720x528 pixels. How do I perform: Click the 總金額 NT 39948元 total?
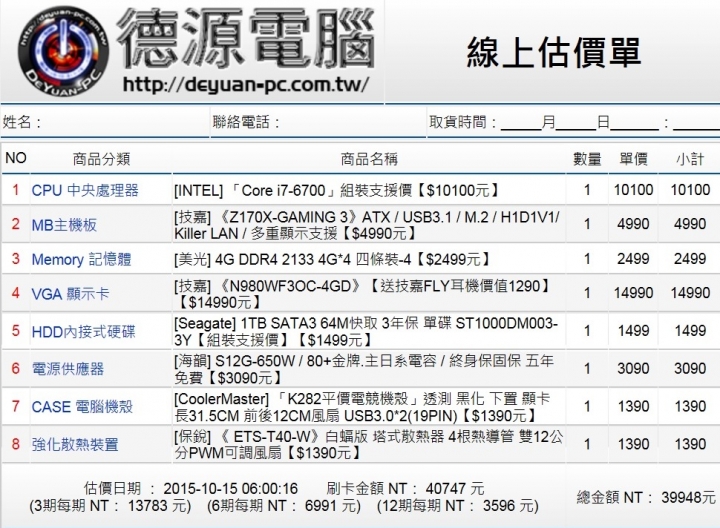[x=646, y=497]
